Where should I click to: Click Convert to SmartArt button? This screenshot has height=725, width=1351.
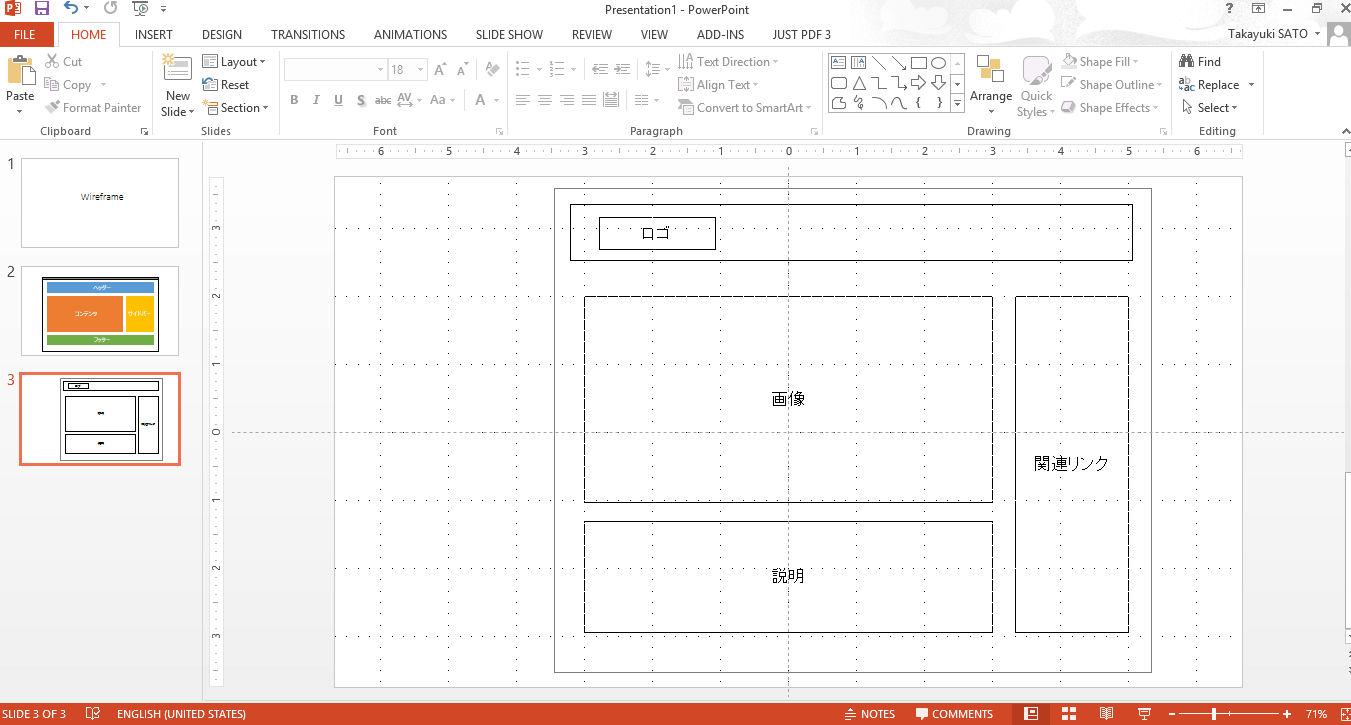744,108
